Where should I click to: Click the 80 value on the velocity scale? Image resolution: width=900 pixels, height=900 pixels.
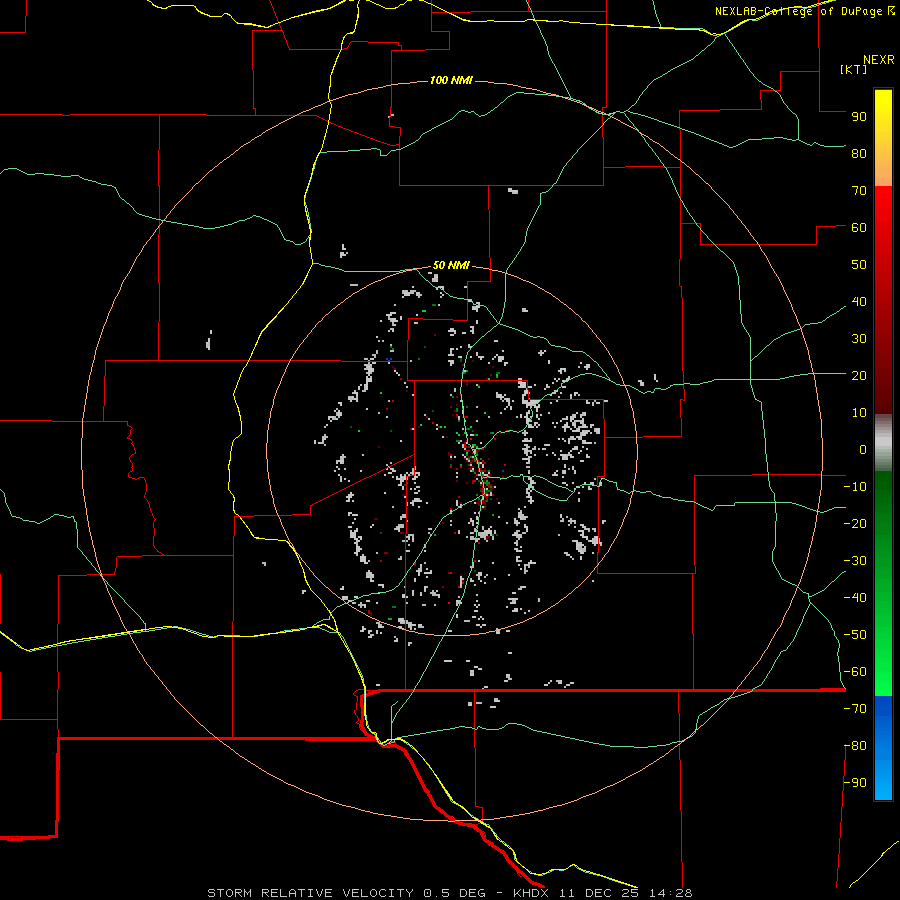pyautogui.click(x=859, y=153)
